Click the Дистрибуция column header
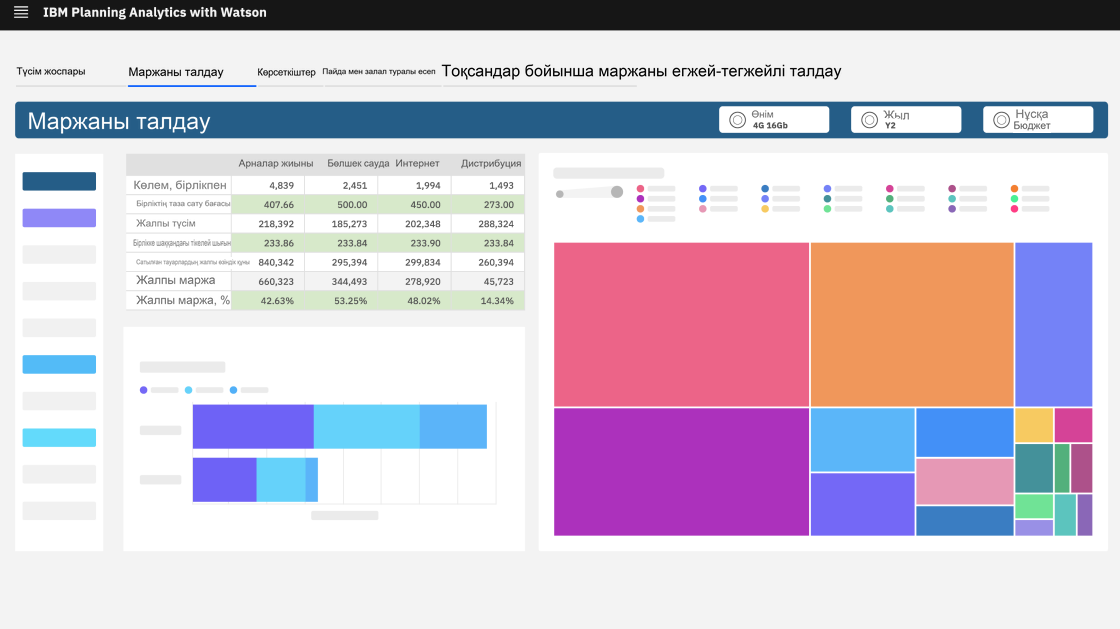1120x629 pixels. point(491,163)
